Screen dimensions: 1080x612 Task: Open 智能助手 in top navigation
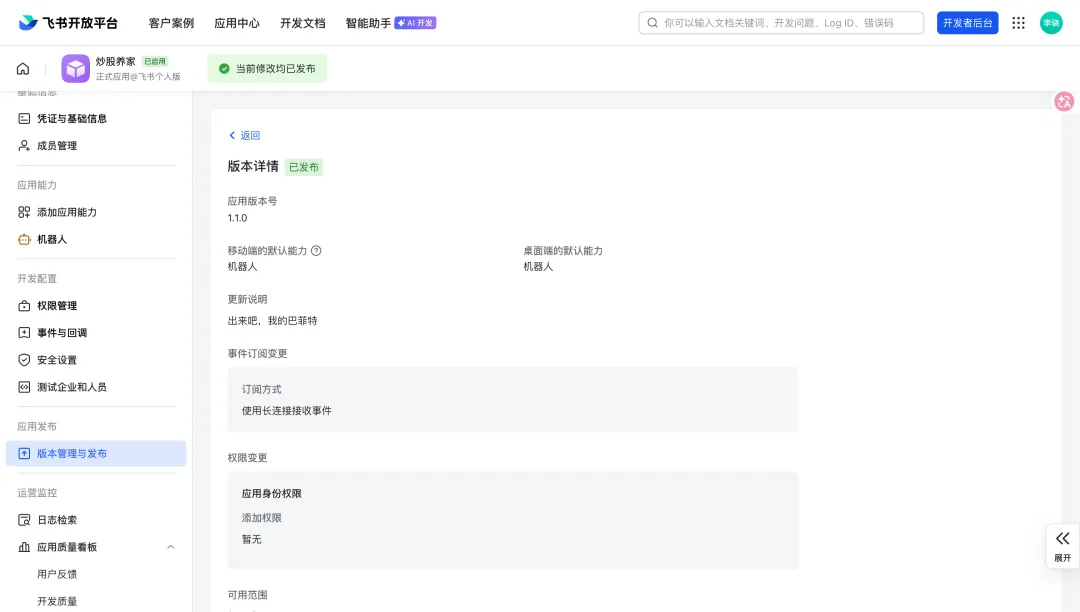368,23
